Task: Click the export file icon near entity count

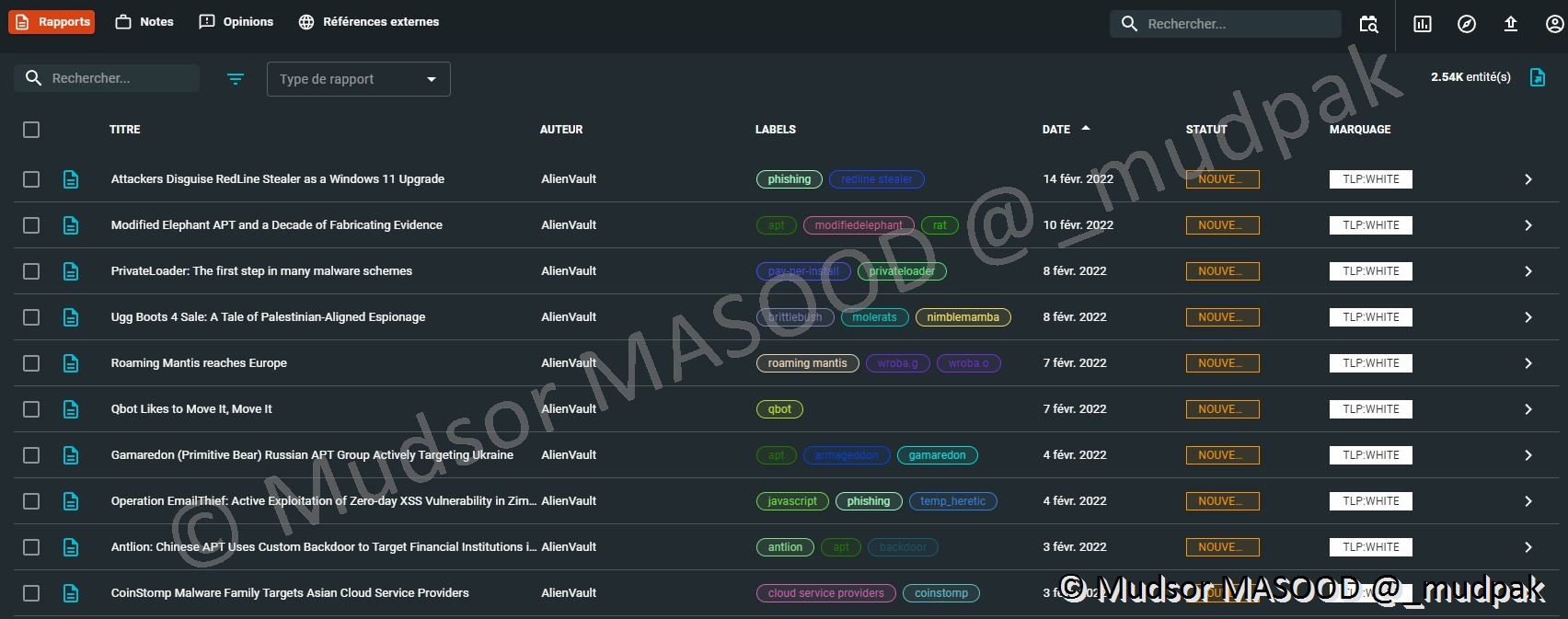Action: pos(1537,77)
